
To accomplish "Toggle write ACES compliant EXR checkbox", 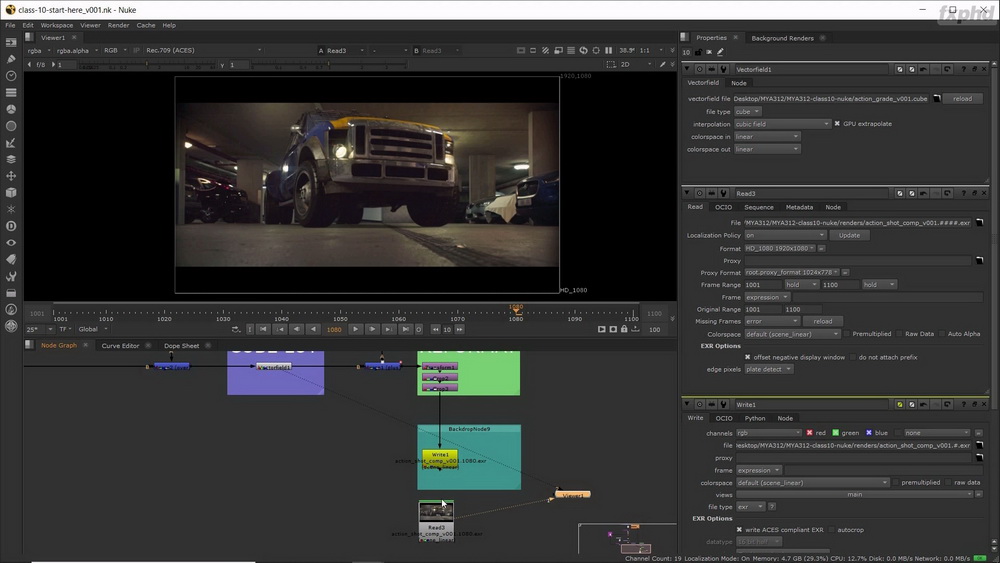I will (739, 529).
